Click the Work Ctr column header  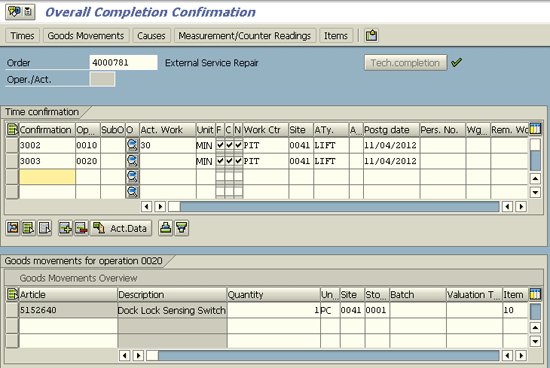coord(266,130)
